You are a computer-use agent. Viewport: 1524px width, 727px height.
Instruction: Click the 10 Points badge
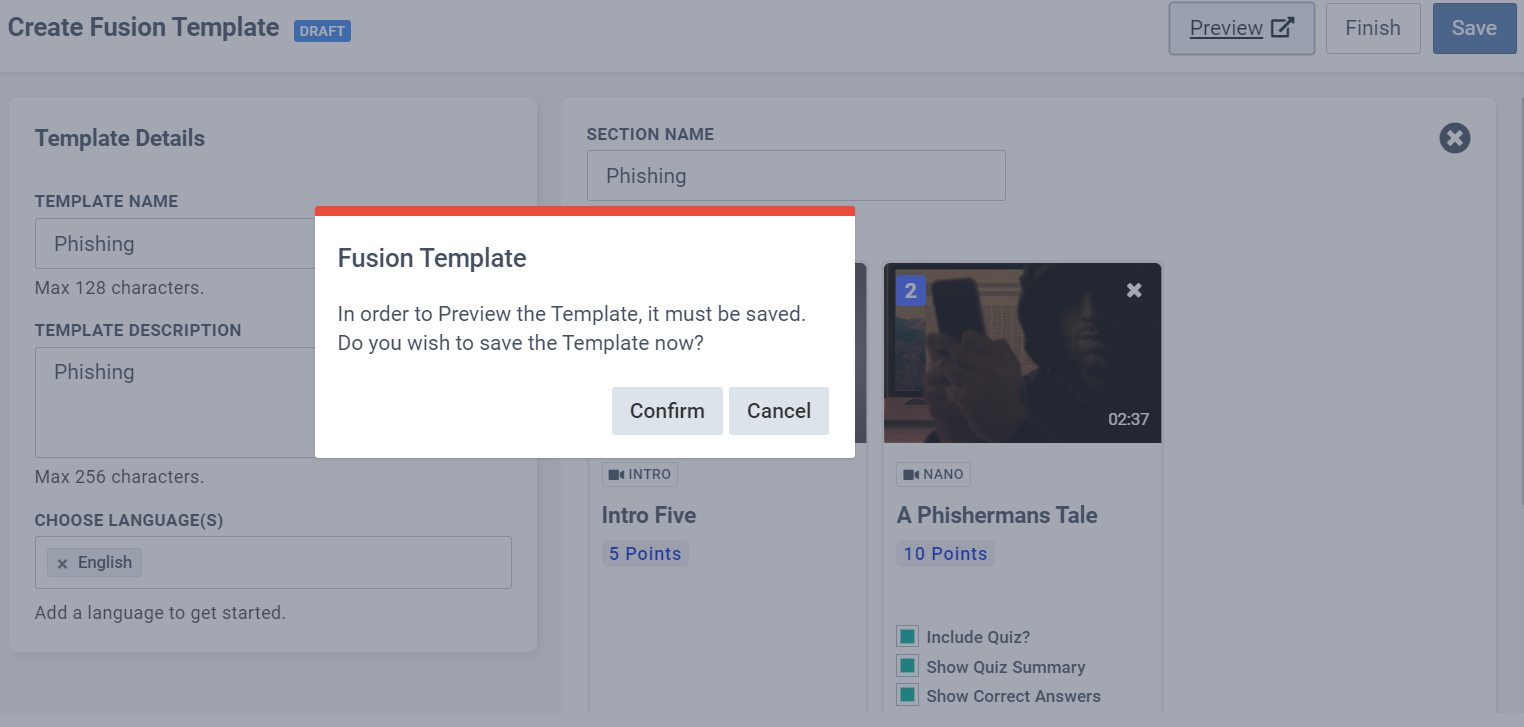945,554
